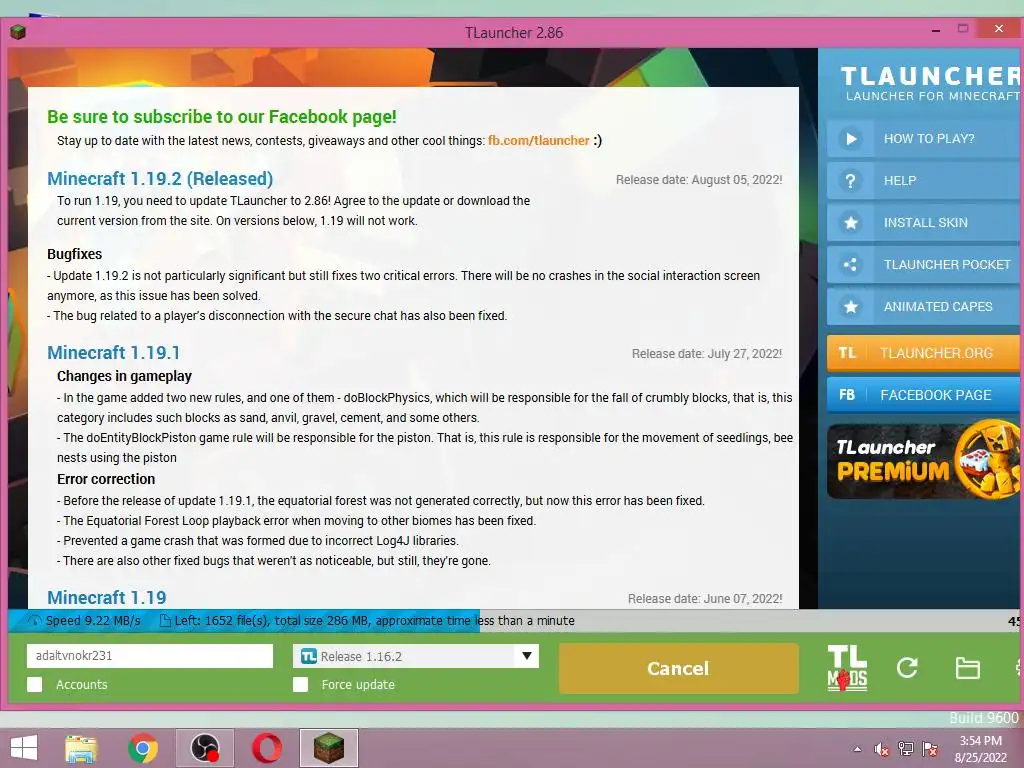Open File Explorer from the taskbar
Image resolution: width=1024 pixels, height=768 pixels.
(x=81, y=748)
